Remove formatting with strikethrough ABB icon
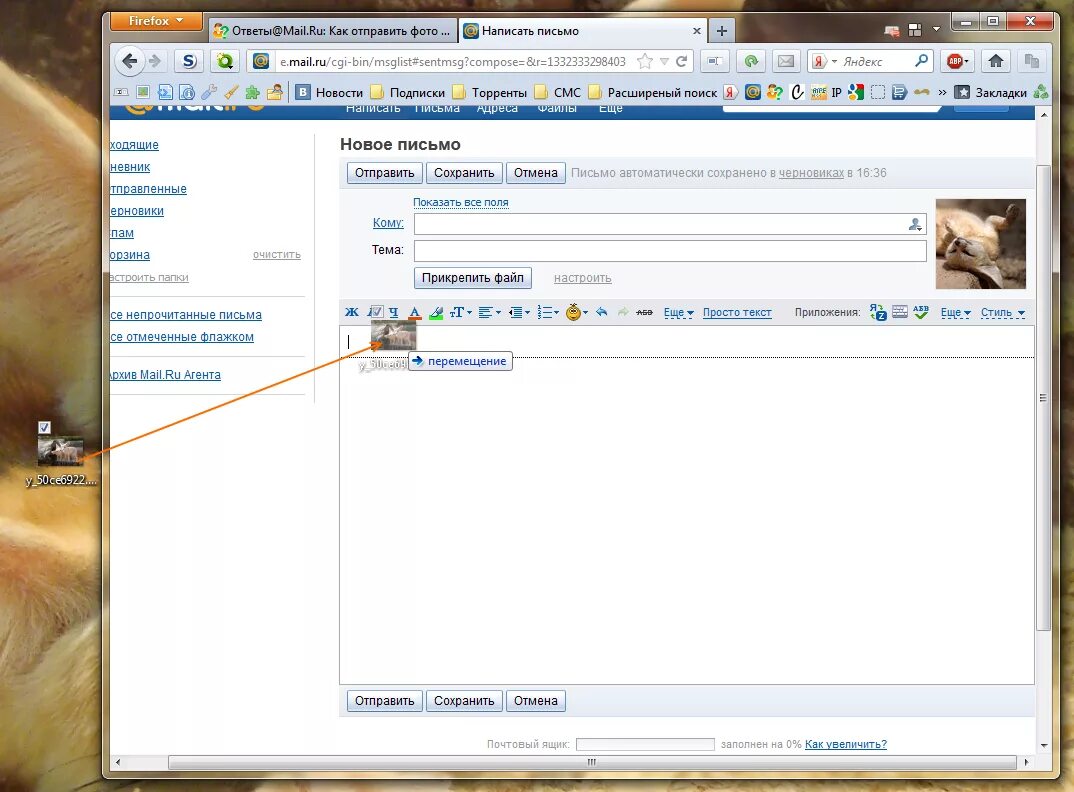The width and height of the screenshot is (1074, 792). (644, 312)
